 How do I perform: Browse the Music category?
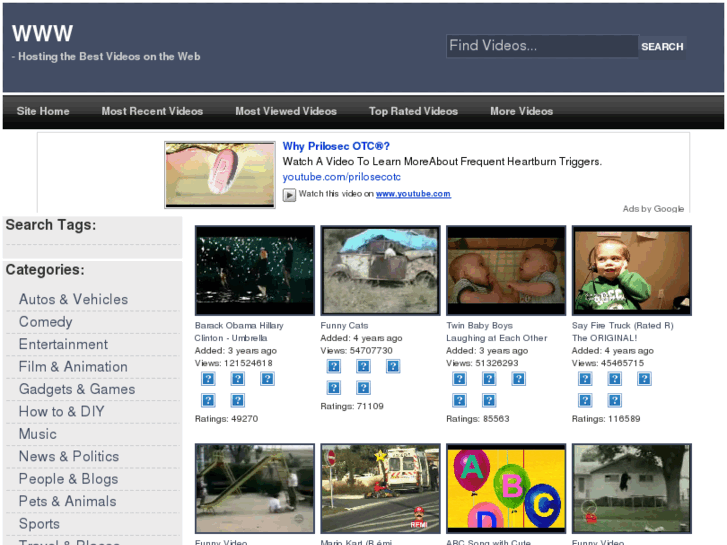click(x=38, y=434)
